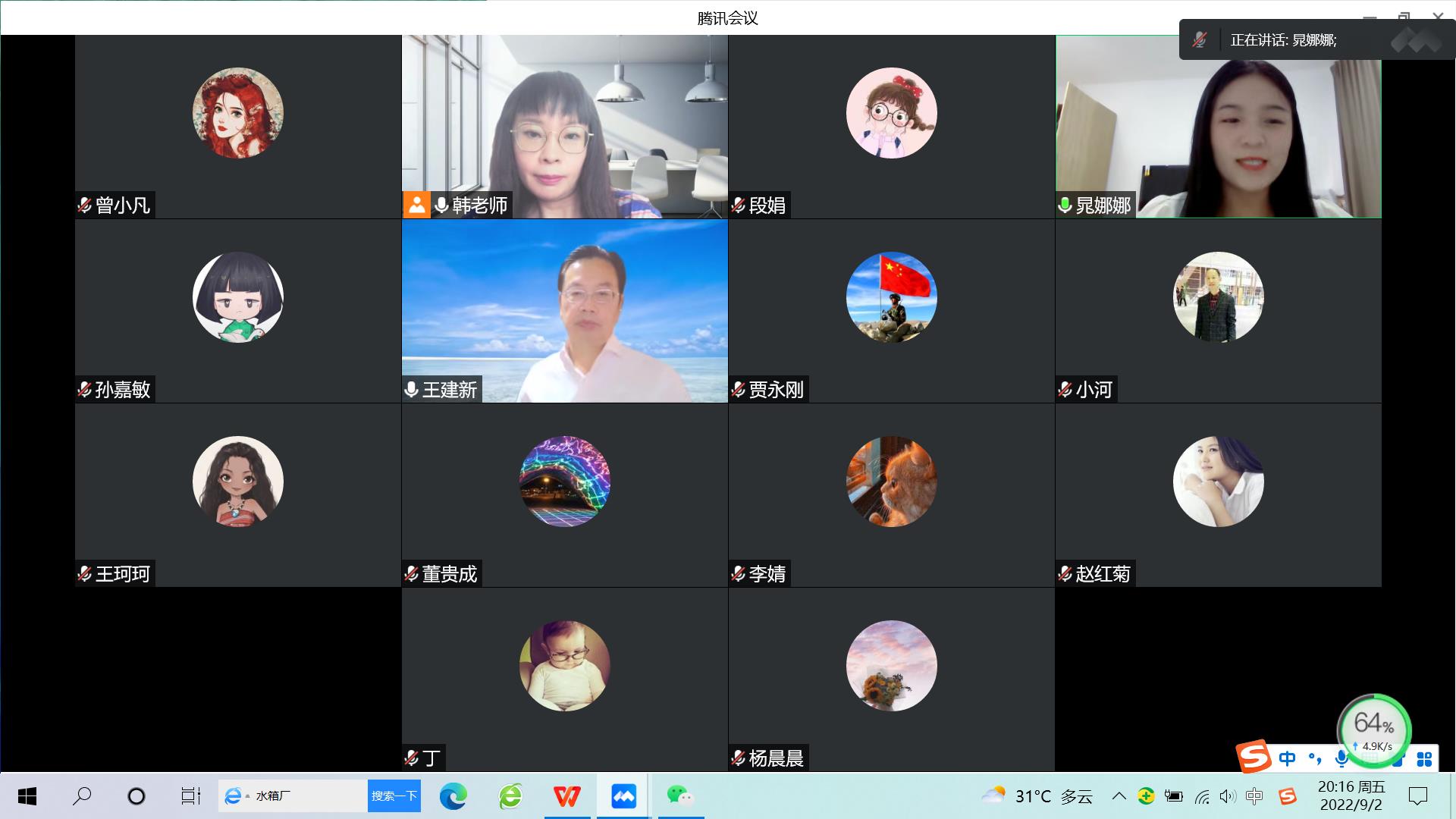The image size is (1456, 819).
Task: Open the Tencent Meeting taskbar icon
Action: tap(623, 796)
